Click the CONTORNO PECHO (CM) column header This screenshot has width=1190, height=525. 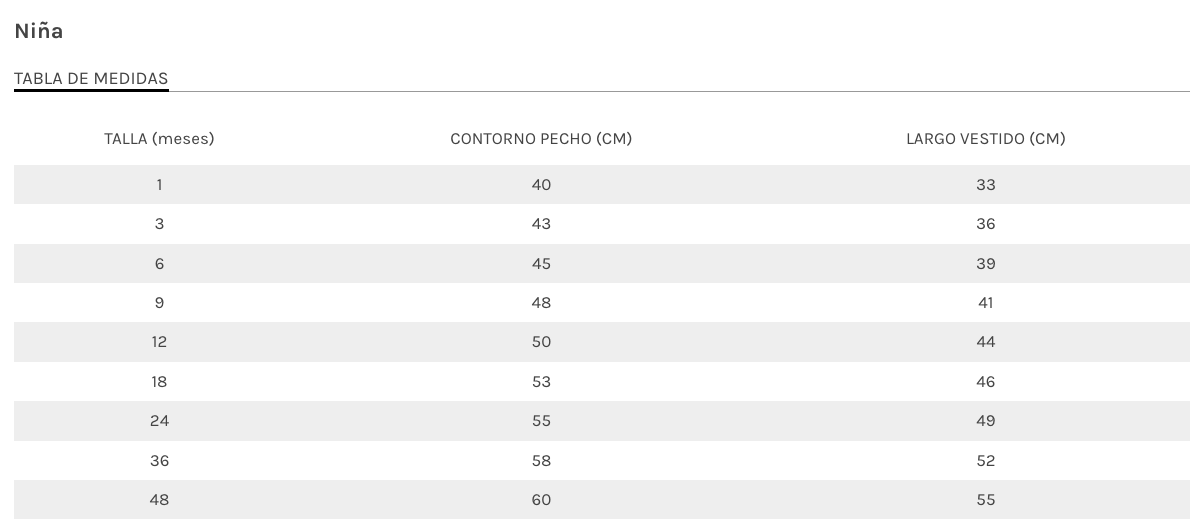coord(541,139)
